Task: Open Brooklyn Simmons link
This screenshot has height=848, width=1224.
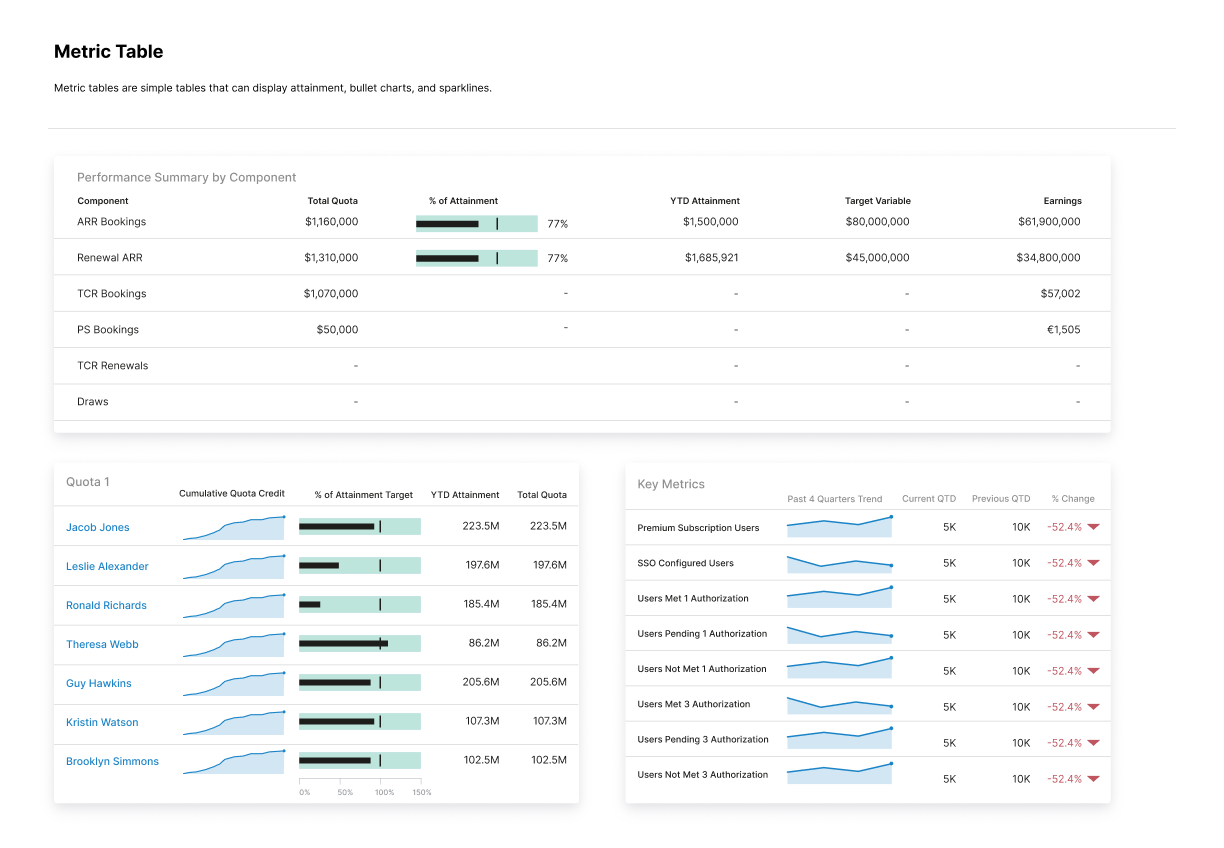Action: [x=112, y=761]
